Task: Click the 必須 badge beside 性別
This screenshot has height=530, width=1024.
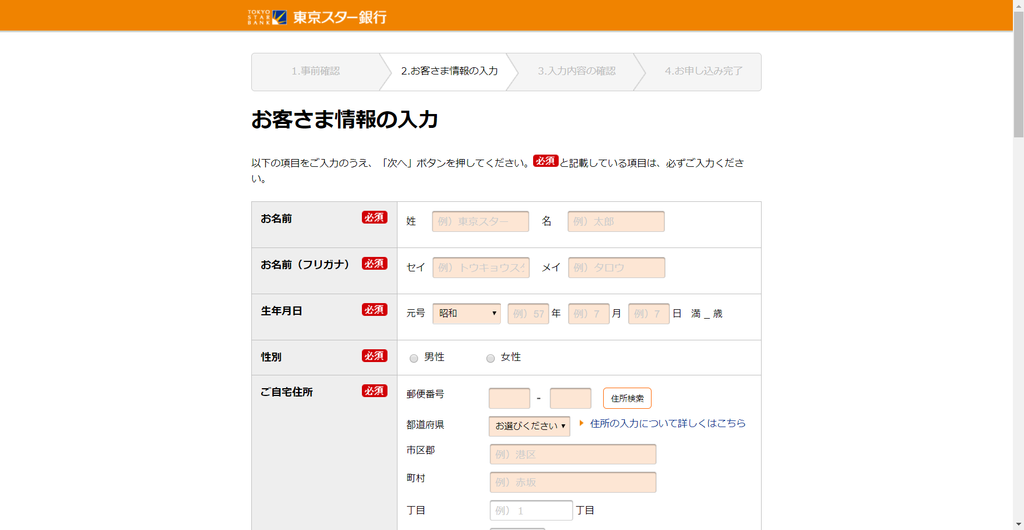Action: (374, 356)
